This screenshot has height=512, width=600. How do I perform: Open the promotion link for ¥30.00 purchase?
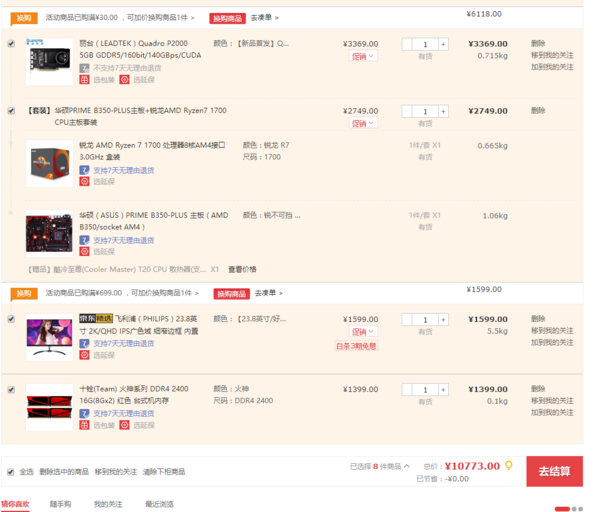120,18
